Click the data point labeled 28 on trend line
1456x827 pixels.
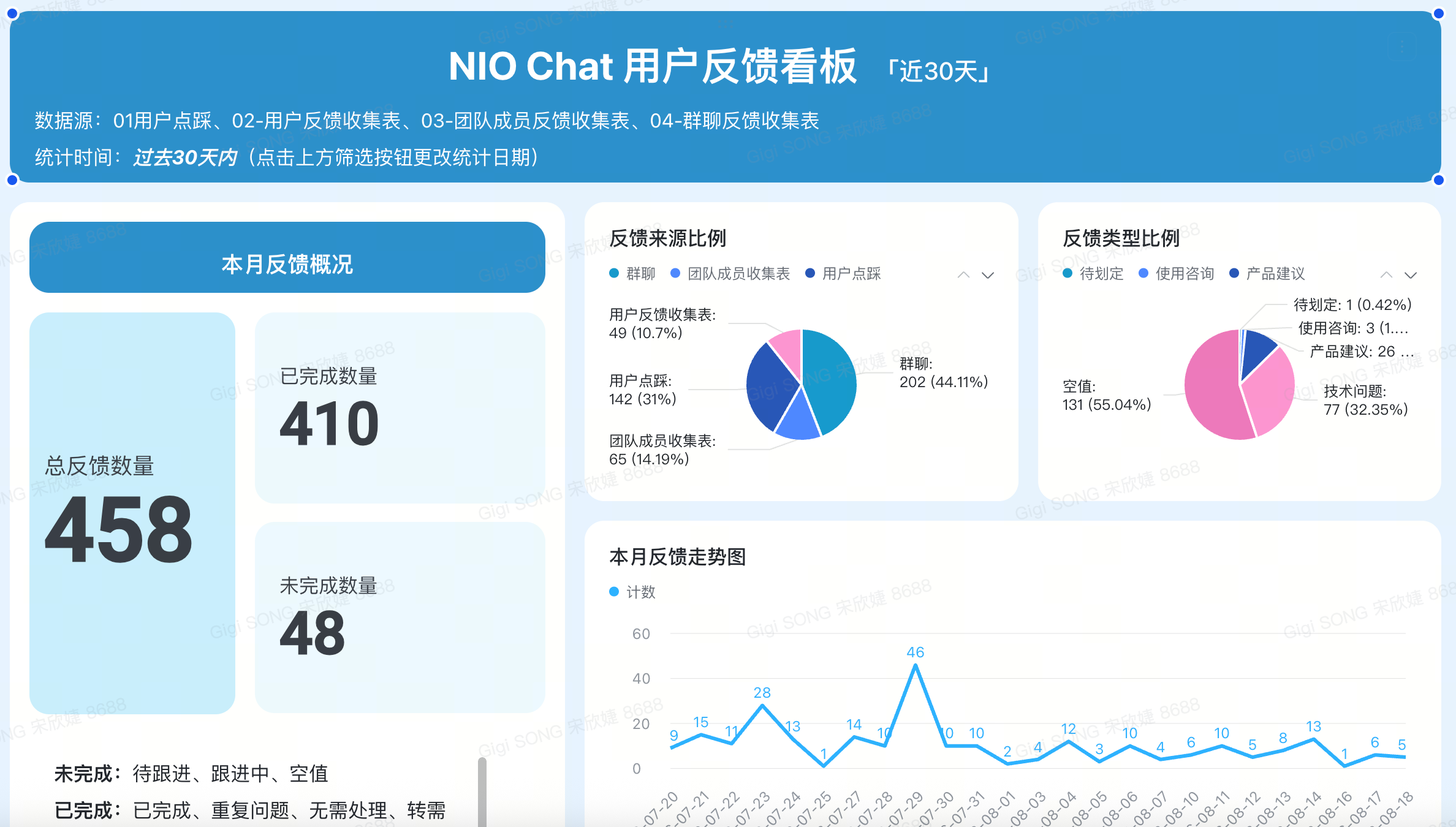[x=762, y=706]
